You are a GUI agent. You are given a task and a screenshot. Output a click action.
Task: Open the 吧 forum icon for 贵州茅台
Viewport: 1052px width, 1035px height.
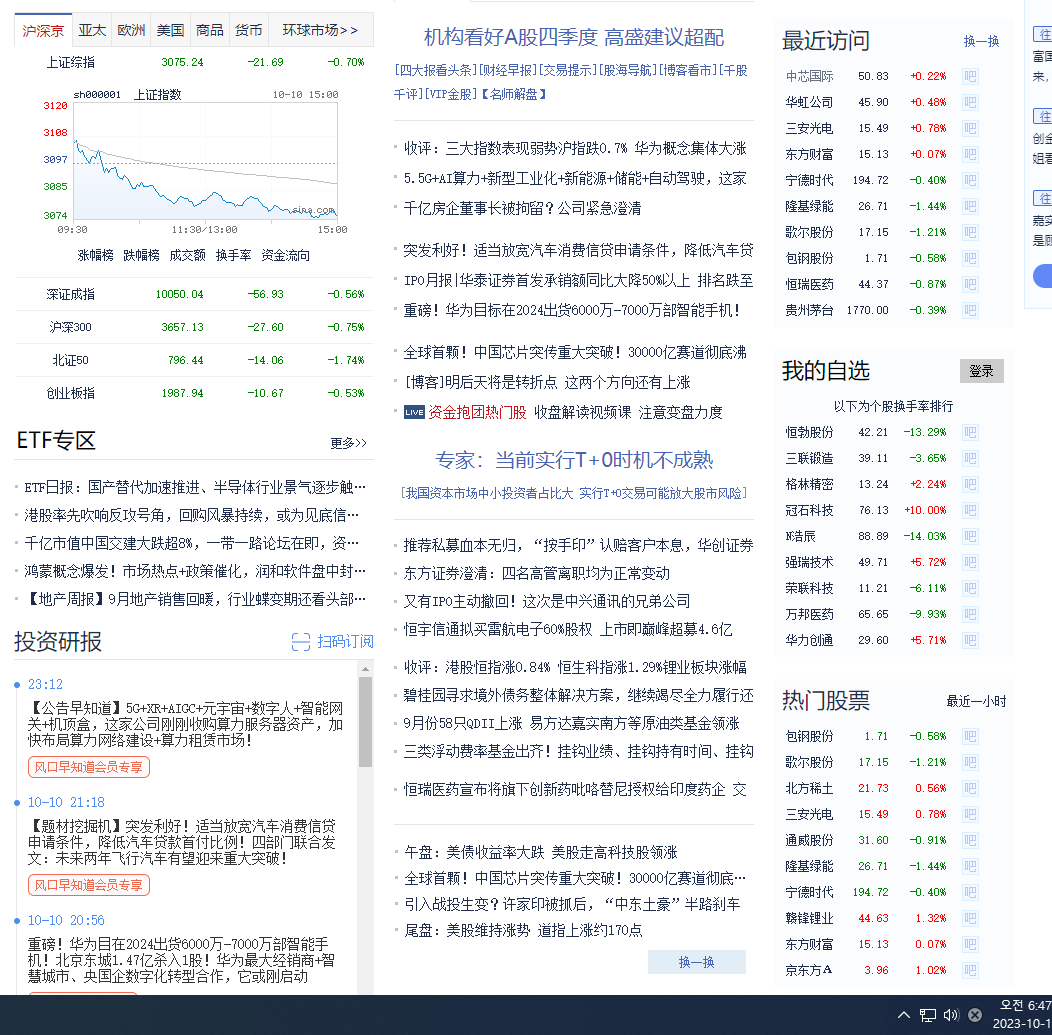(x=969, y=311)
